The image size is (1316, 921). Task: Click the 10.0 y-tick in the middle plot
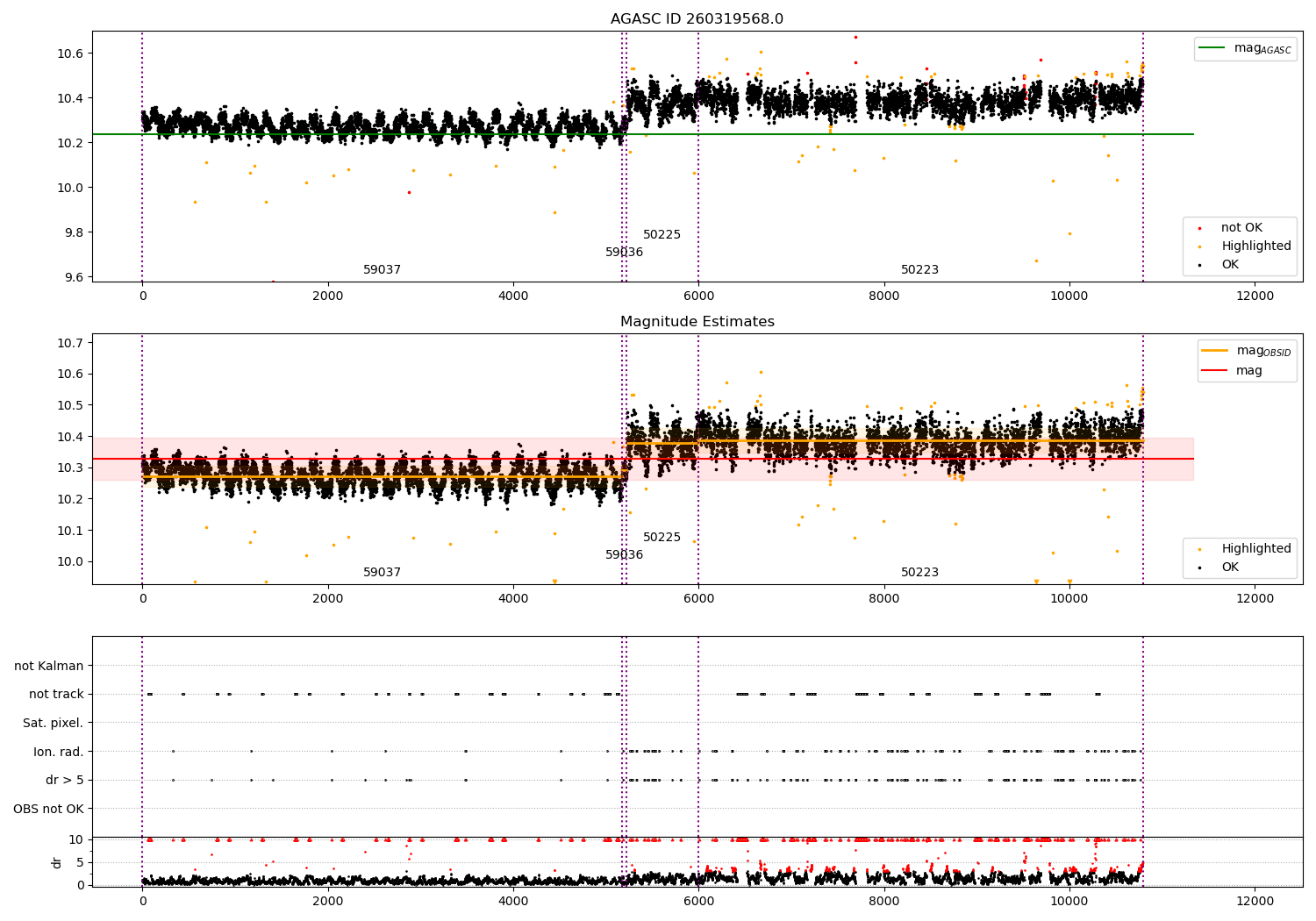click(70, 561)
